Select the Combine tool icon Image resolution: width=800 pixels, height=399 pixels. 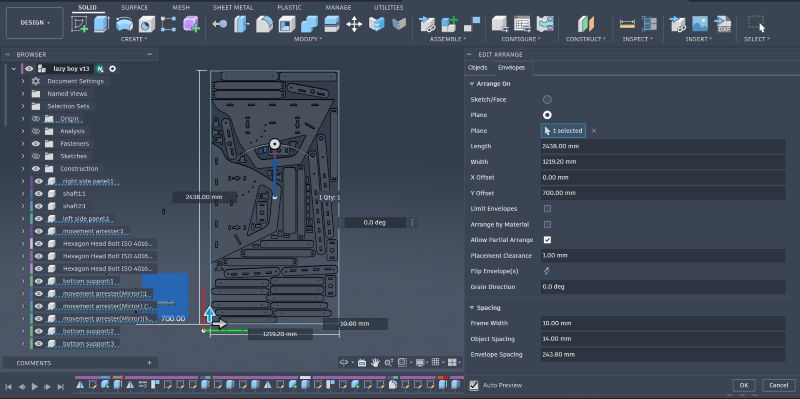(x=309, y=23)
